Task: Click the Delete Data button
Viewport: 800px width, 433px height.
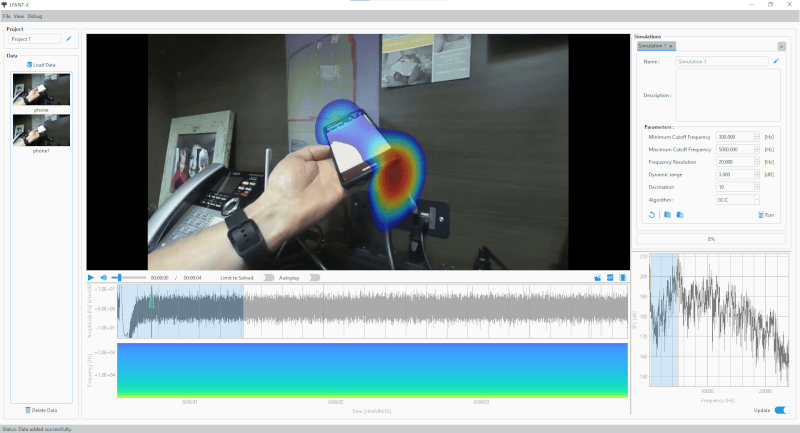Action: [41, 410]
